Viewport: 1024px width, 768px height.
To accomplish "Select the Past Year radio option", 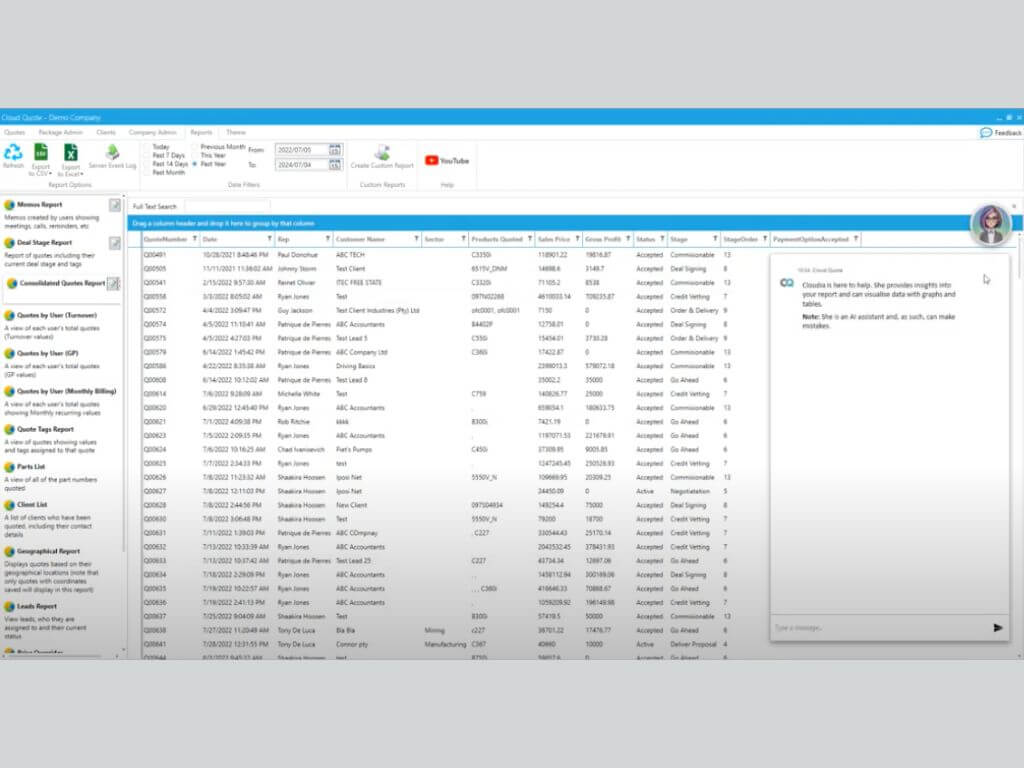I will coord(195,164).
